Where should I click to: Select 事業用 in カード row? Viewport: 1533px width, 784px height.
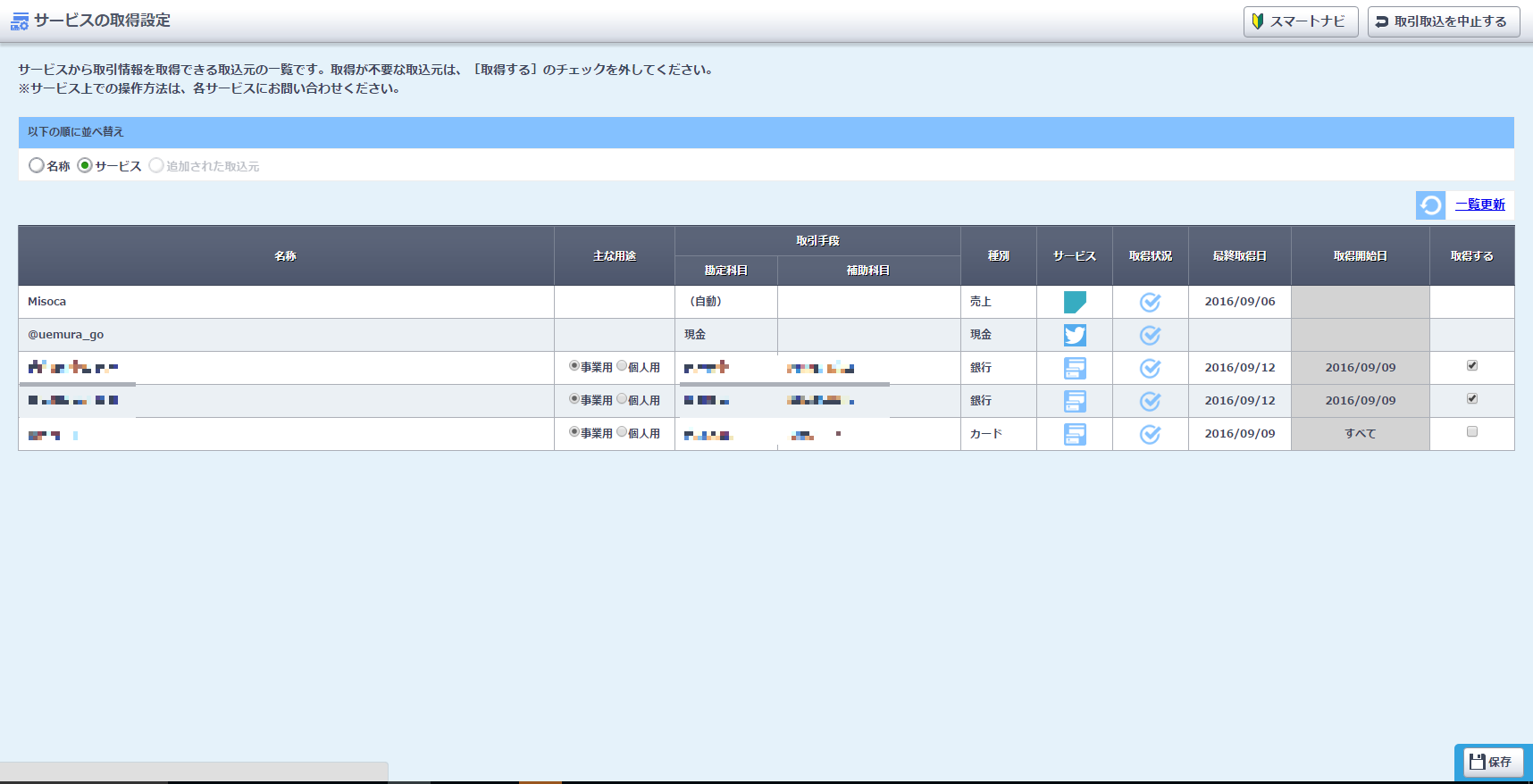[574, 431]
